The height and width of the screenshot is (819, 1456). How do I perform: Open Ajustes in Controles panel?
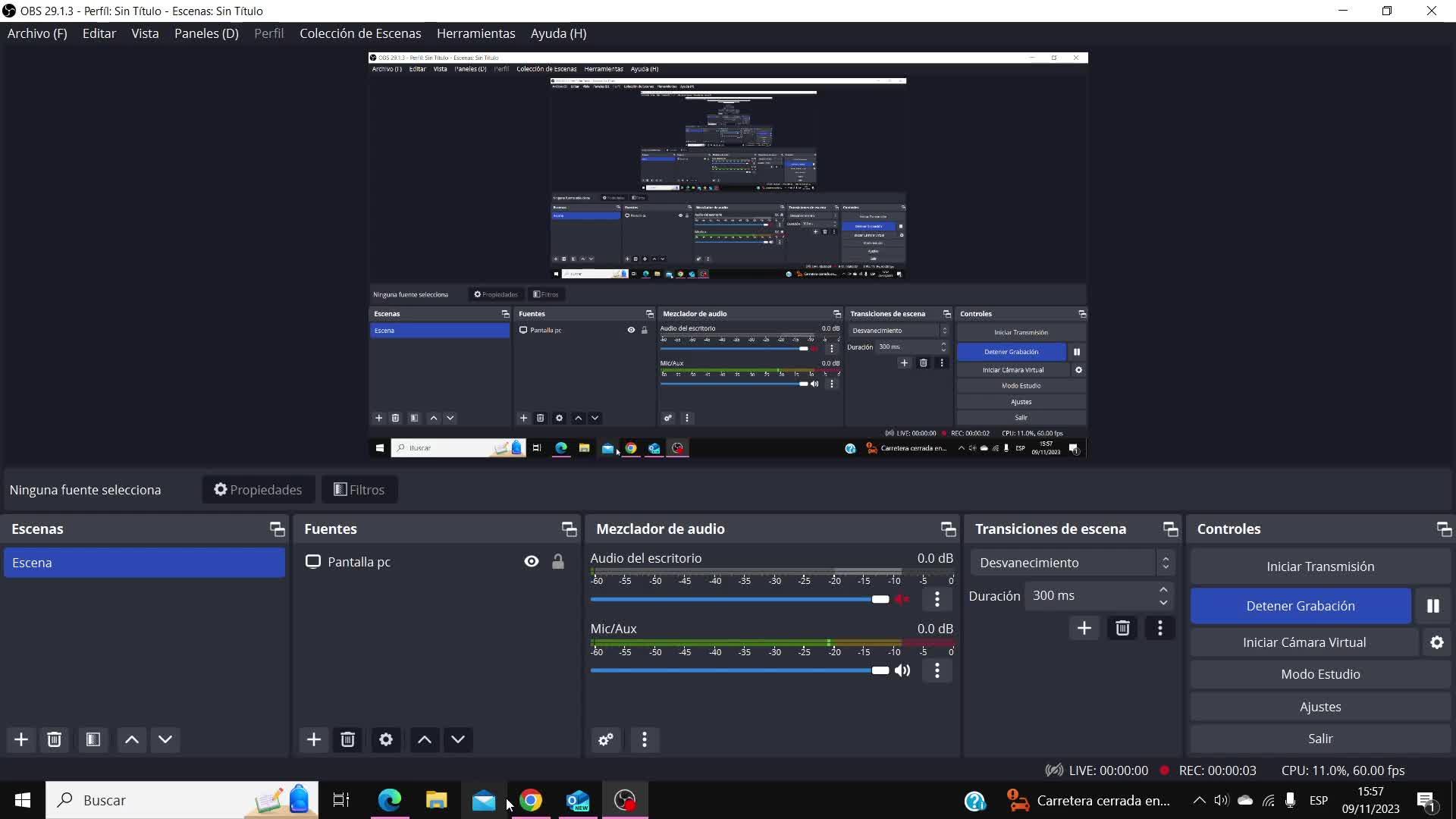1319,707
